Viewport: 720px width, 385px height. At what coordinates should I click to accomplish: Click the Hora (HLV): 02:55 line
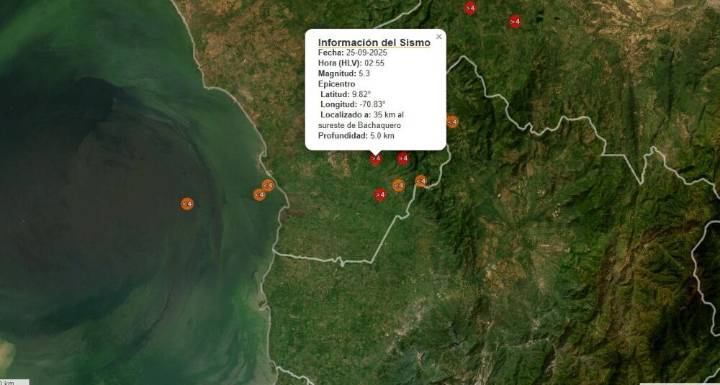(351, 63)
